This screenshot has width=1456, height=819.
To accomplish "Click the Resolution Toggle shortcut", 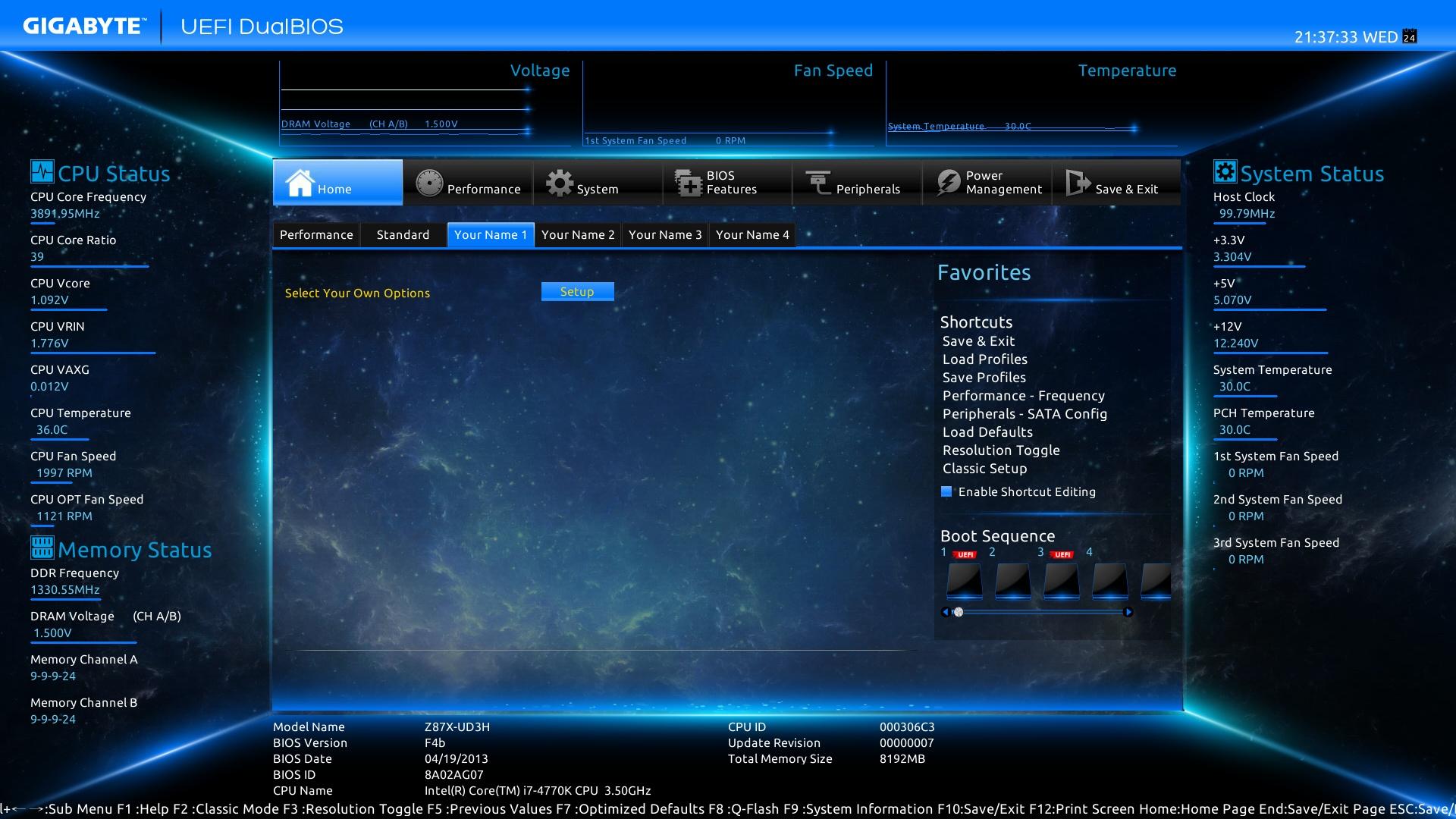I will (1001, 450).
